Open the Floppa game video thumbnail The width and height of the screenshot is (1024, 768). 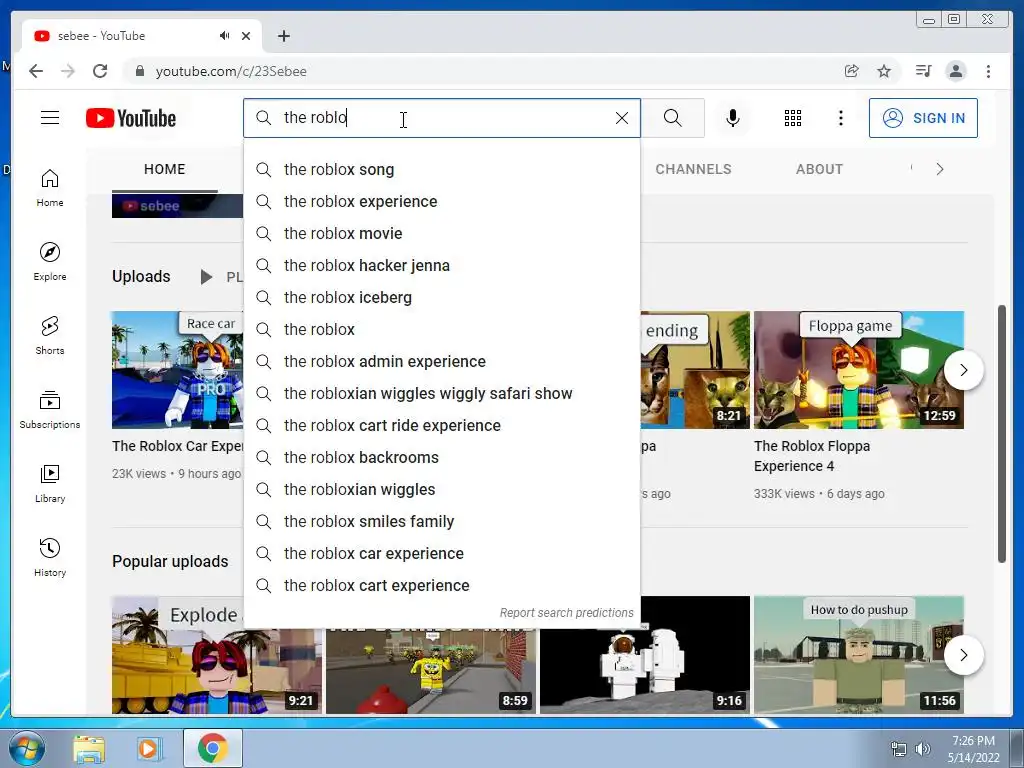pos(859,370)
